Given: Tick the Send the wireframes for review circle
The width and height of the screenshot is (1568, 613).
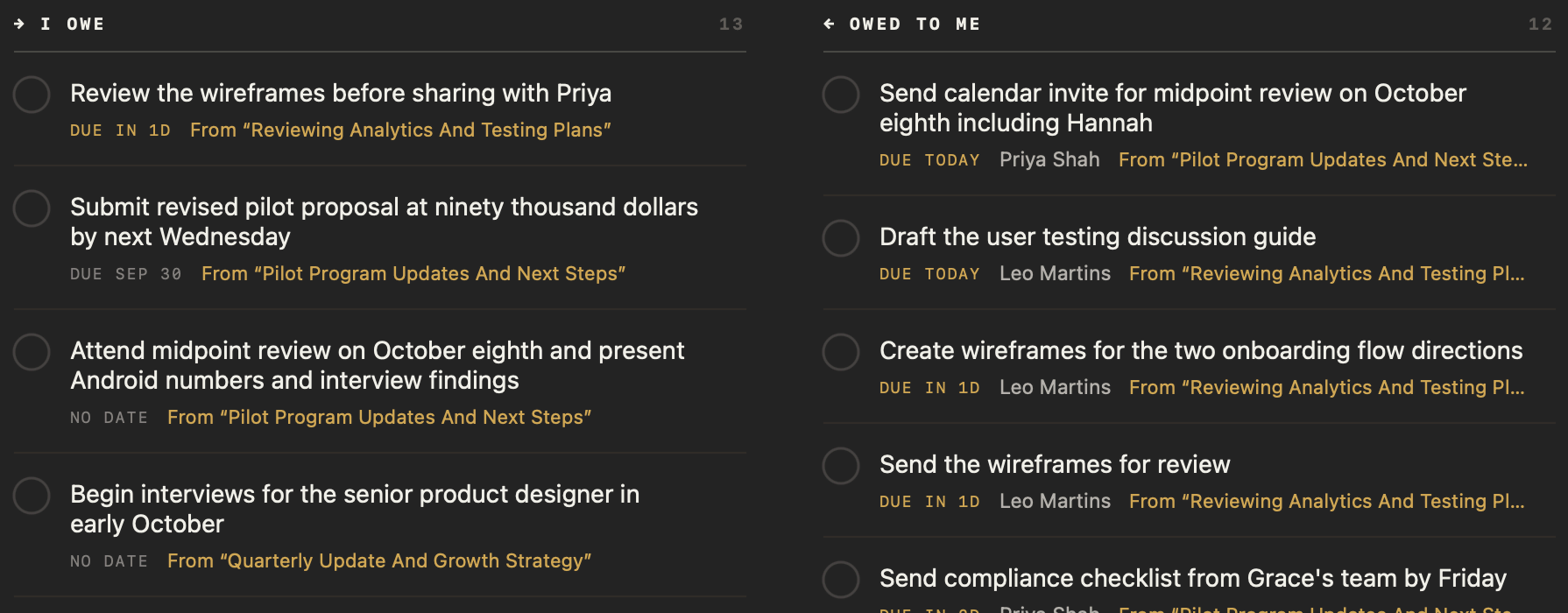Looking at the screenshot, I should coord(841,466).
